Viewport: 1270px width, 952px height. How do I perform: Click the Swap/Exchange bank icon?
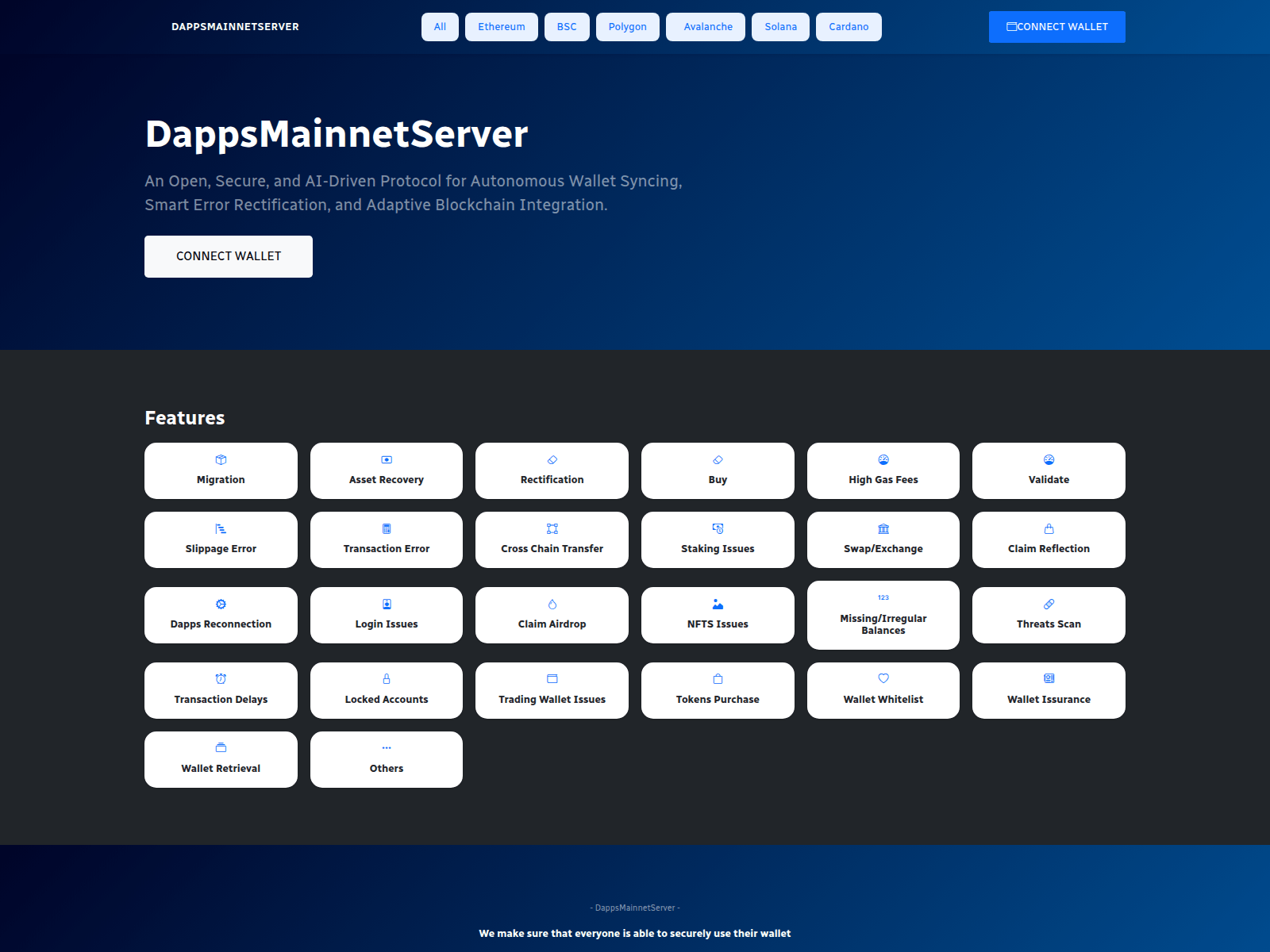(x=883, y=529)
